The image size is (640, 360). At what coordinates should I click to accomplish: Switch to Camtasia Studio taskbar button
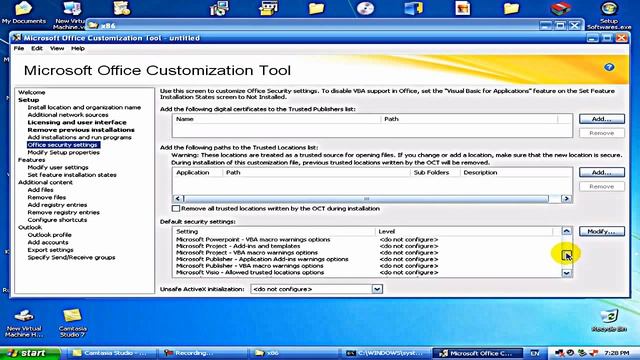click(109, 353)
